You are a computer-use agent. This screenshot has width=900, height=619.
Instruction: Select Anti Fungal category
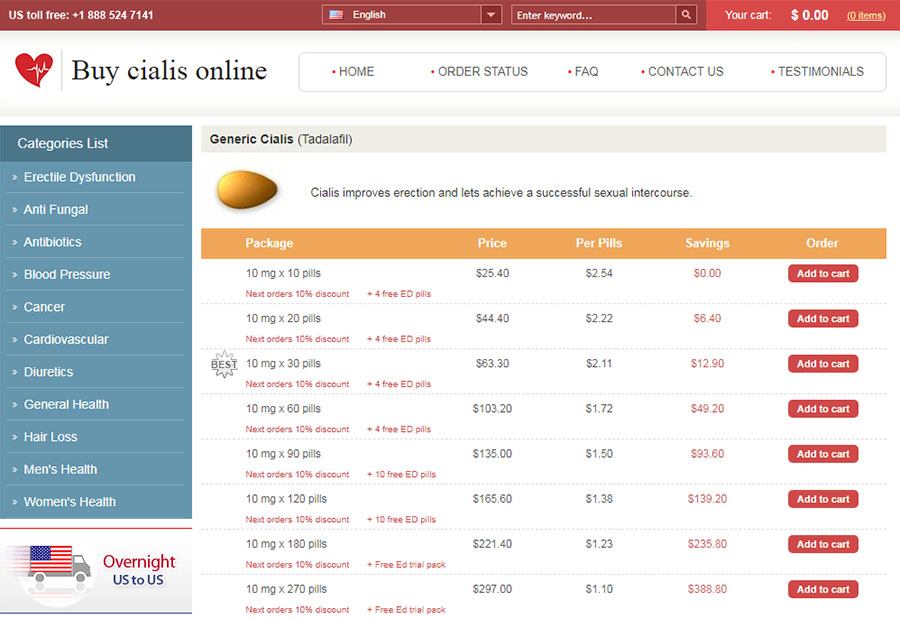point(56,210)
